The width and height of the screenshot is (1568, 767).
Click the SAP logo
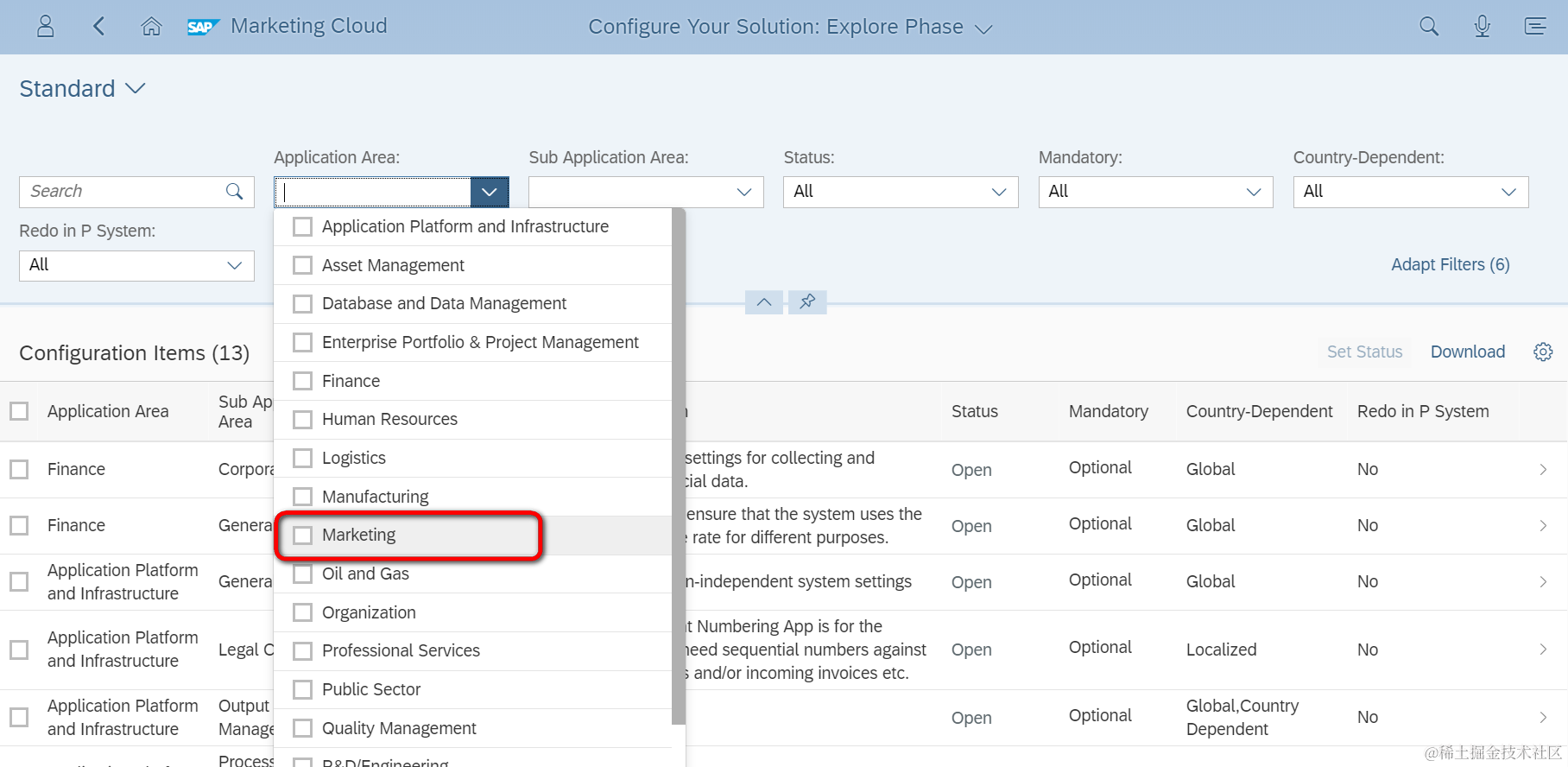(203, 27)
